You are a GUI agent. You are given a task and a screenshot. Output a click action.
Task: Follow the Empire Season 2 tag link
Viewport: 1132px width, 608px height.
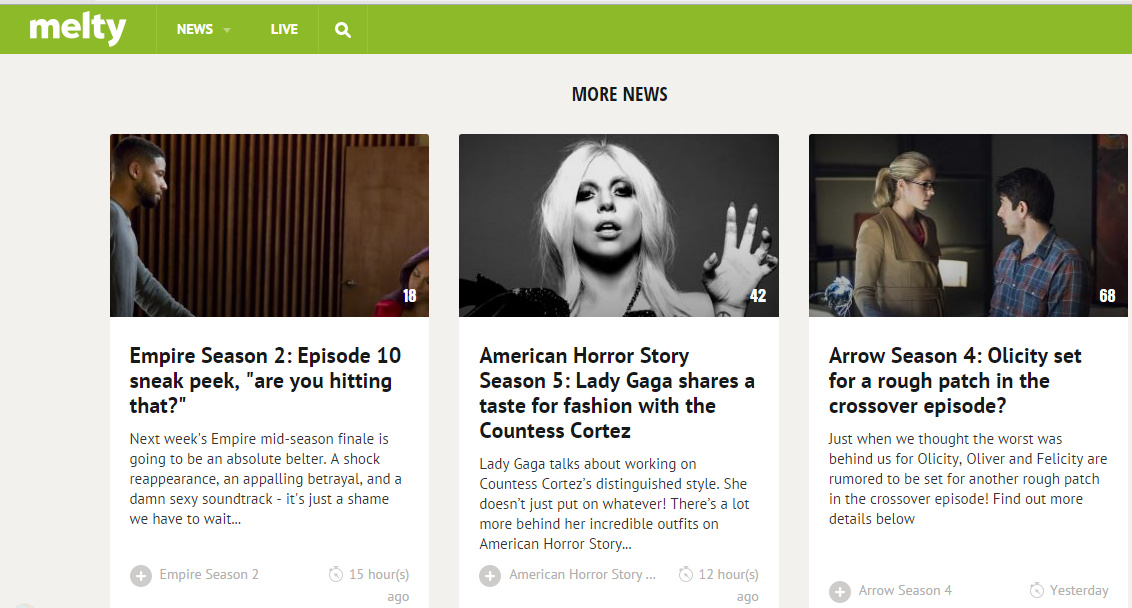(209, 574)
